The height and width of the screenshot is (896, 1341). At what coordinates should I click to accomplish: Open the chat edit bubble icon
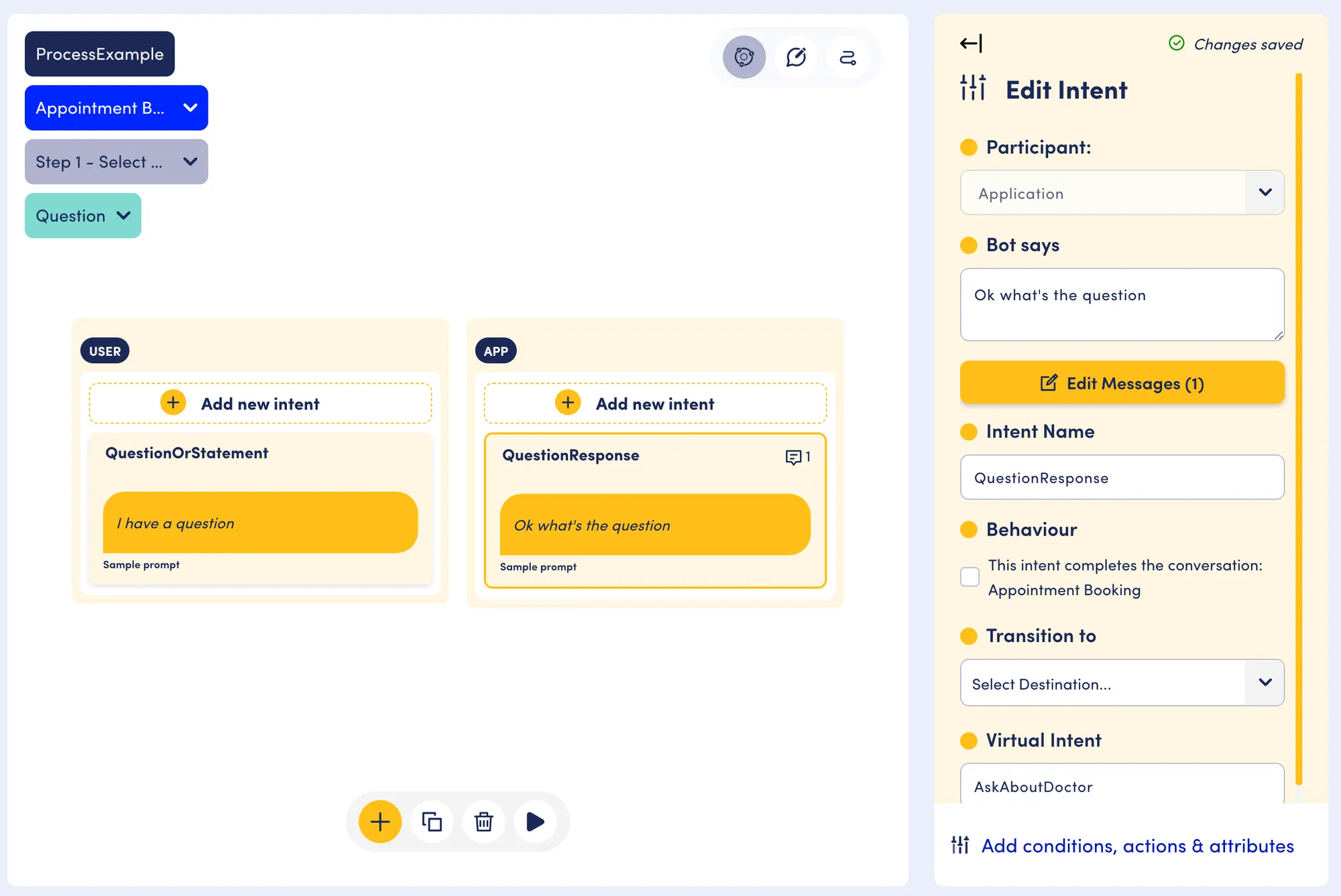tap(796, 57)
